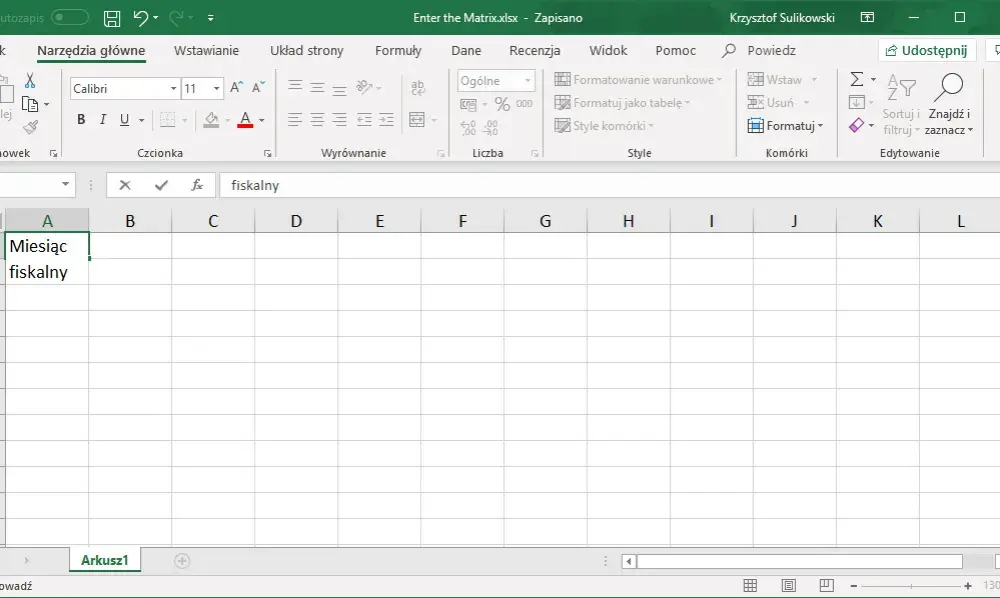Switch to Recenzja tab
The width and height of the screenshot is (1000, 598).
pyautogui.click(x=534, y=50)
